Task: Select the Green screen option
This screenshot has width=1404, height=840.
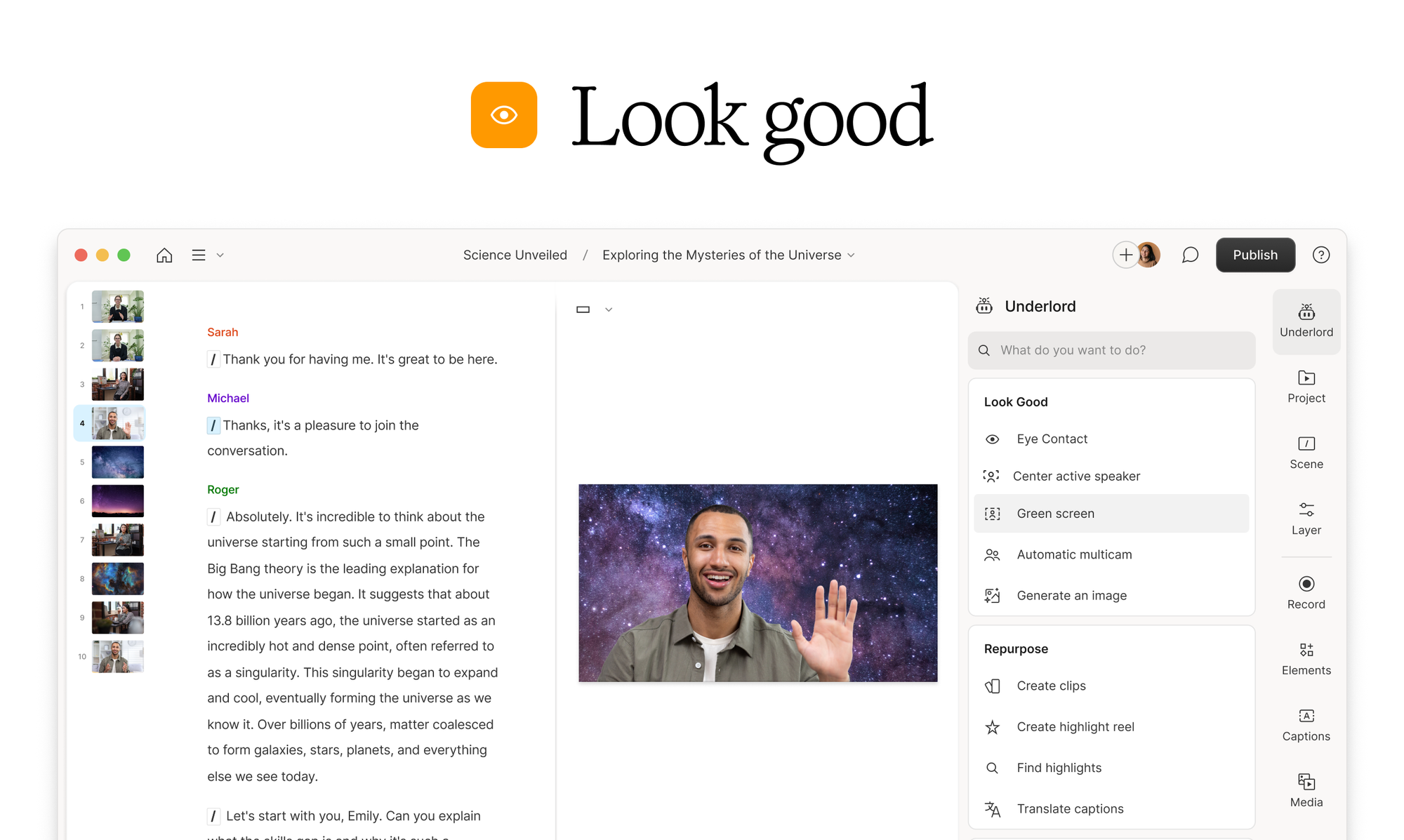Action: pos(1055,514)
